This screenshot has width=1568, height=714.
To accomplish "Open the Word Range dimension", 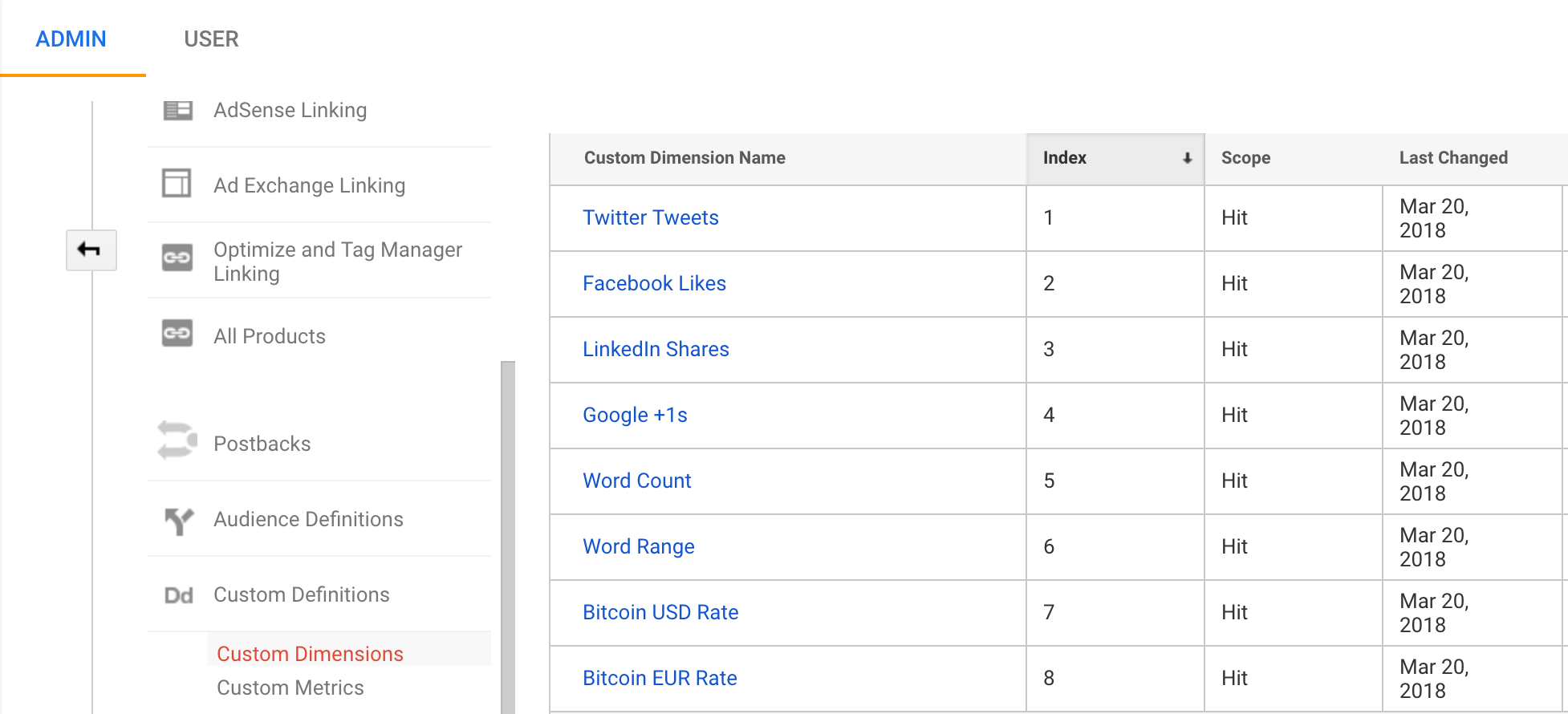I will [x=639, y=546].
